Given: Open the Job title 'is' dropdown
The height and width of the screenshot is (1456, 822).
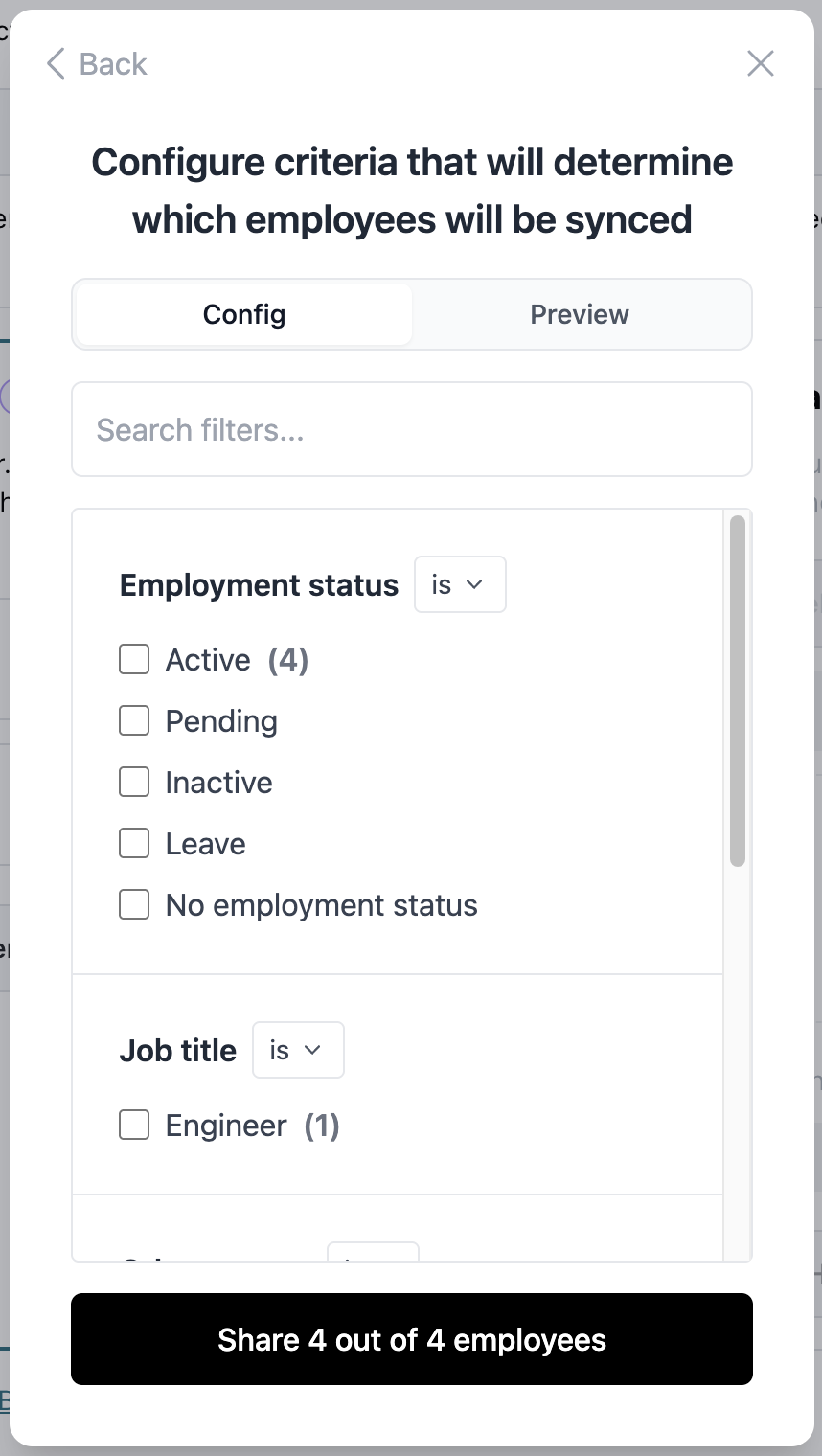Looking at the screenshot, I should click(297, 1050).
